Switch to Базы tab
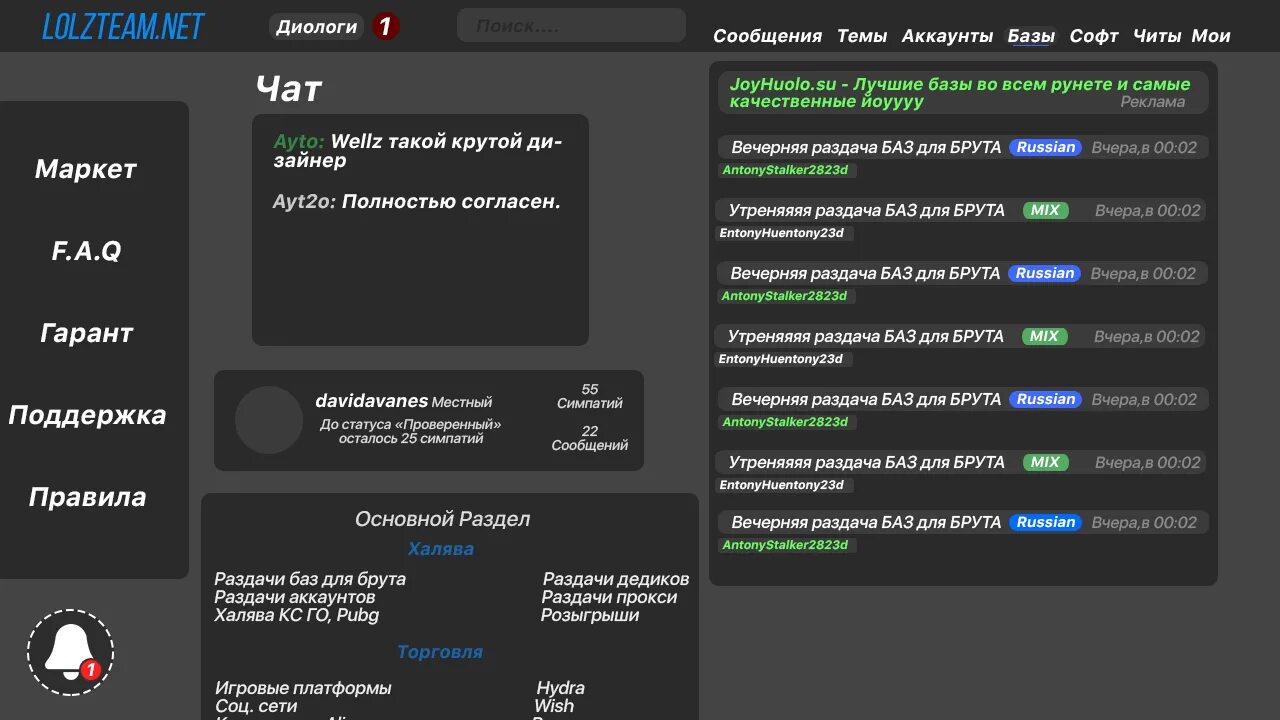1280x720 pixels. [x=1031, y=36]
